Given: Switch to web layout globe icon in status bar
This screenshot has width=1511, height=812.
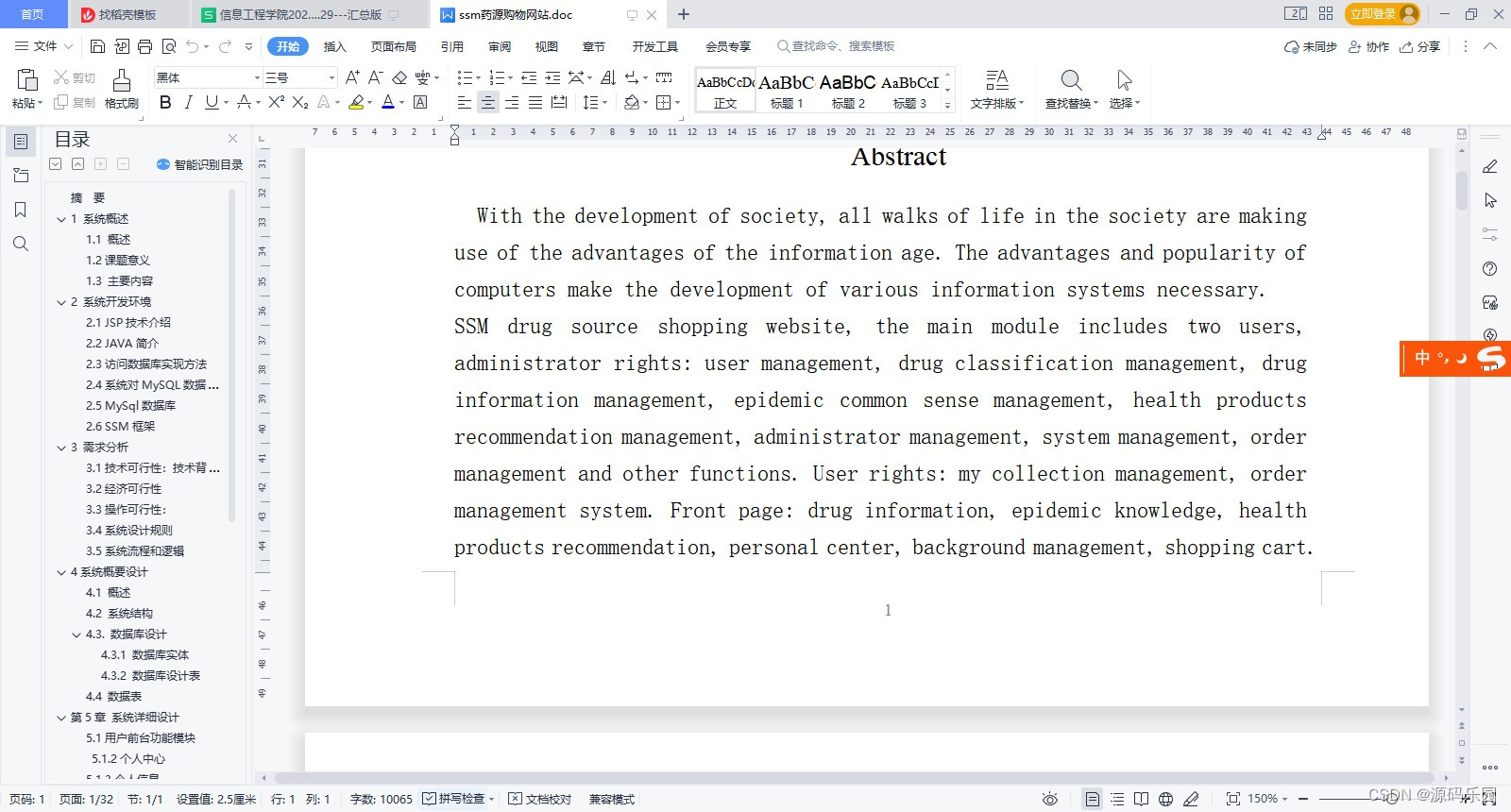Looking at the screenshot, I should 1166,799.
